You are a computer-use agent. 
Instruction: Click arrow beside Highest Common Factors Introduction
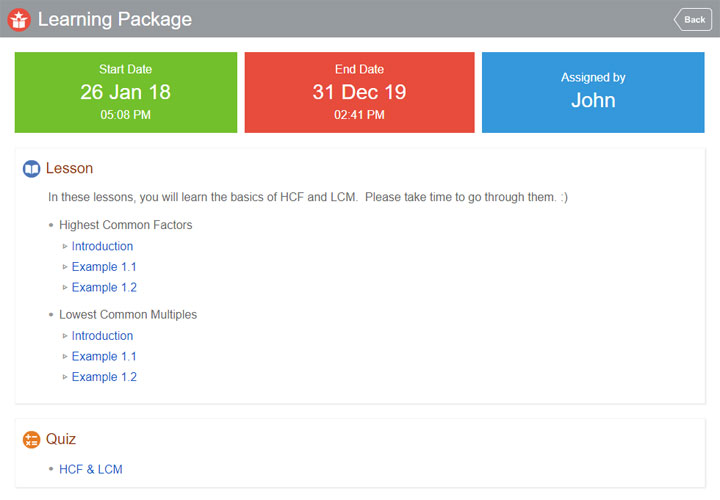pyautogui.click(x=65, y=246)
